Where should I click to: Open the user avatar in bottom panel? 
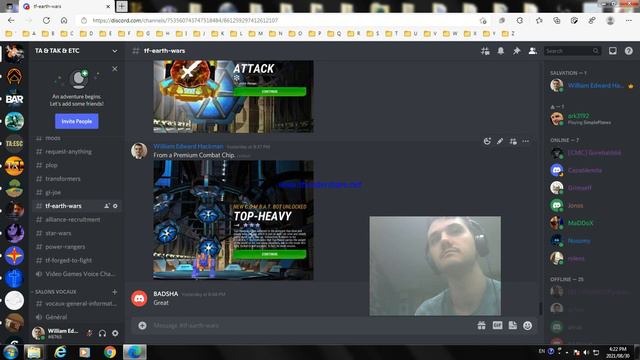38,333
